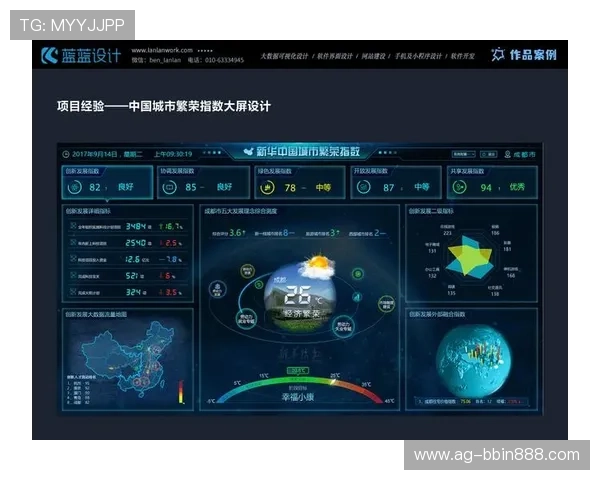Click the radar chart polygon
The height and width of the screenshot is (480, 600).
click(x=470, y=256)
